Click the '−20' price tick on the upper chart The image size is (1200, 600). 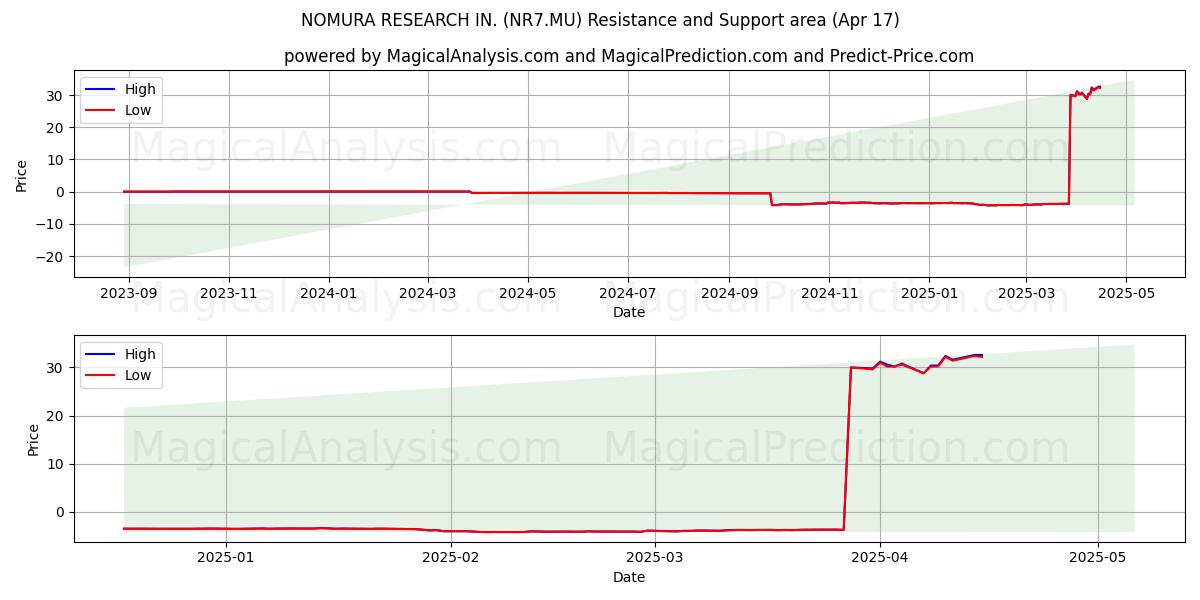52,257
